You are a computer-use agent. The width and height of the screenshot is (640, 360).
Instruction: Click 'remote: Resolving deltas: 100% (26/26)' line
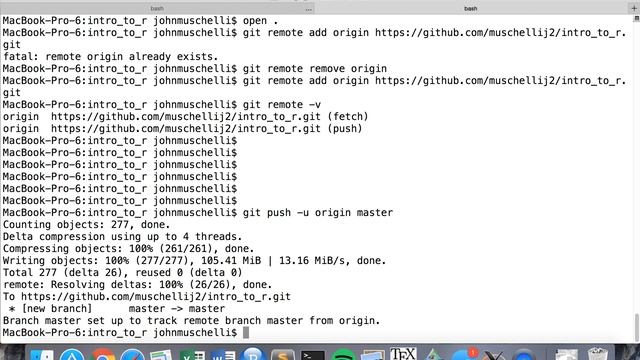click(x=138, y=284)
